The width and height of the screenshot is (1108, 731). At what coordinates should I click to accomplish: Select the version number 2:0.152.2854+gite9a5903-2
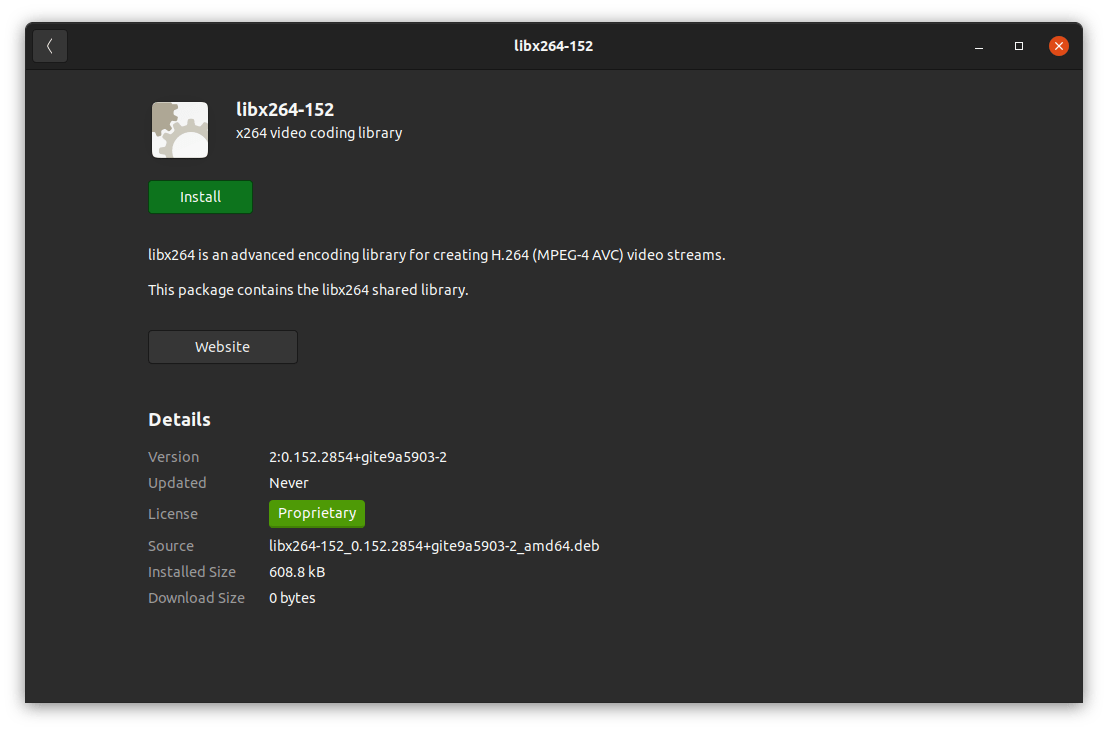358,457
